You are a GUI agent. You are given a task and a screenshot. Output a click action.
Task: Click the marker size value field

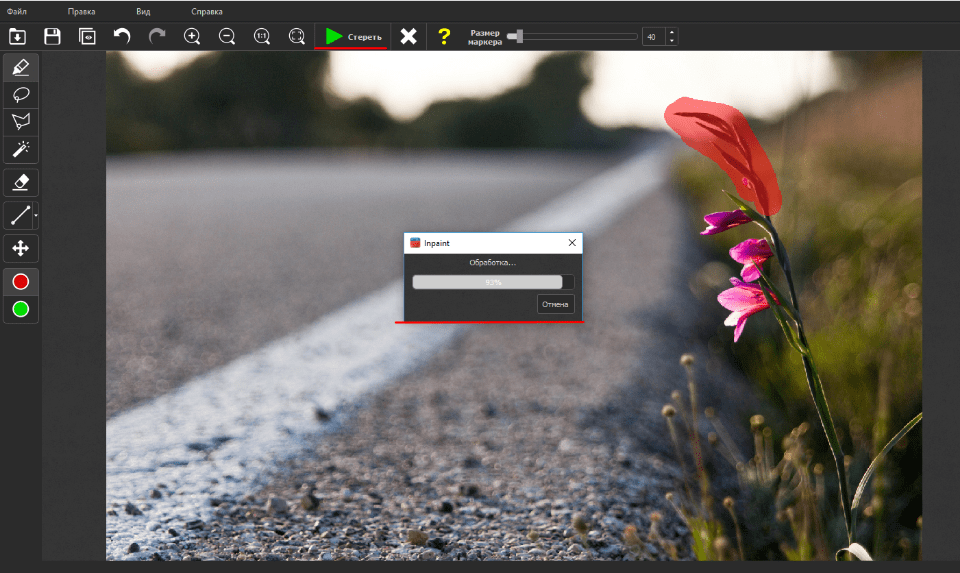point(653,37)
